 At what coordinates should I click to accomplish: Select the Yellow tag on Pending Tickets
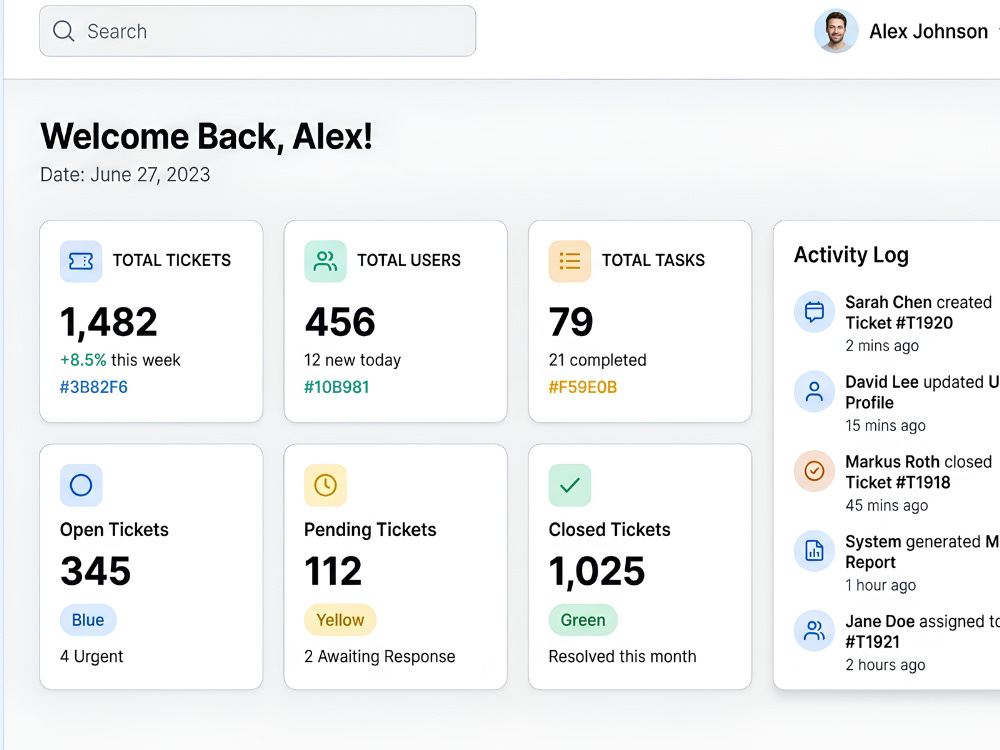(x=340, y=620)
